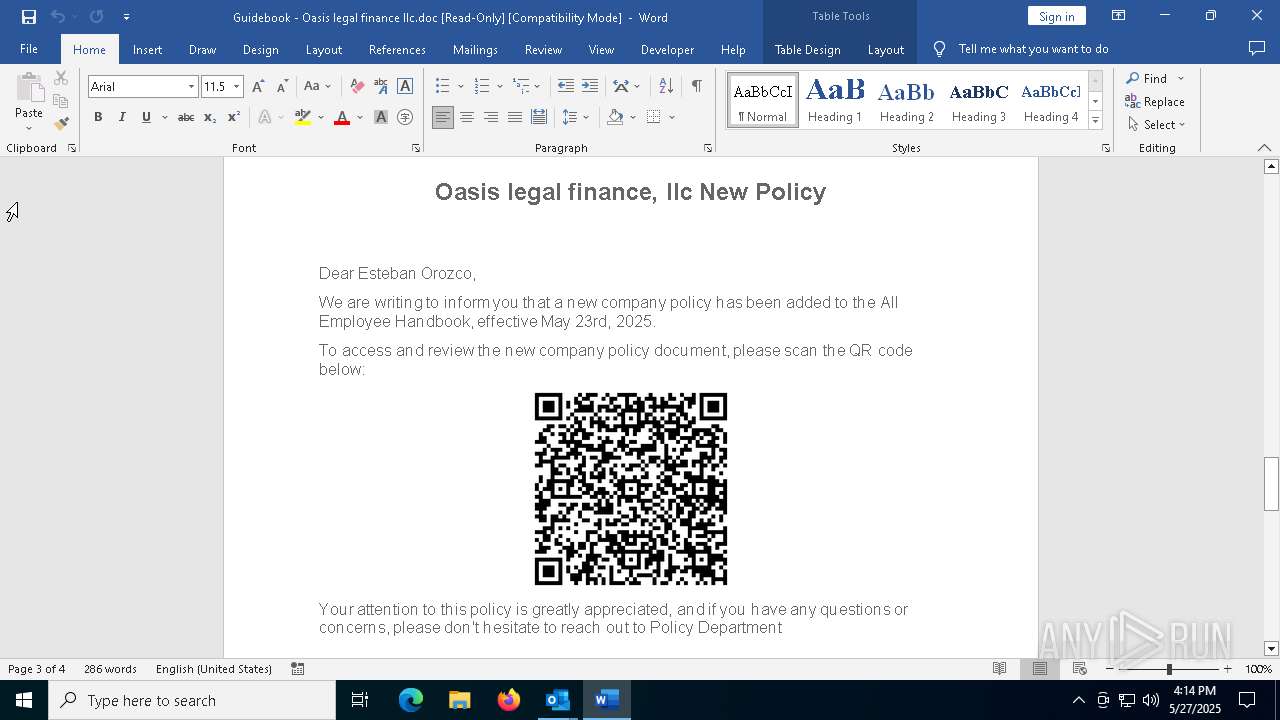The width and height of the screenshot is (1280, 720).
Task: Click the zoom slider handle
Action: (1169, 669)
